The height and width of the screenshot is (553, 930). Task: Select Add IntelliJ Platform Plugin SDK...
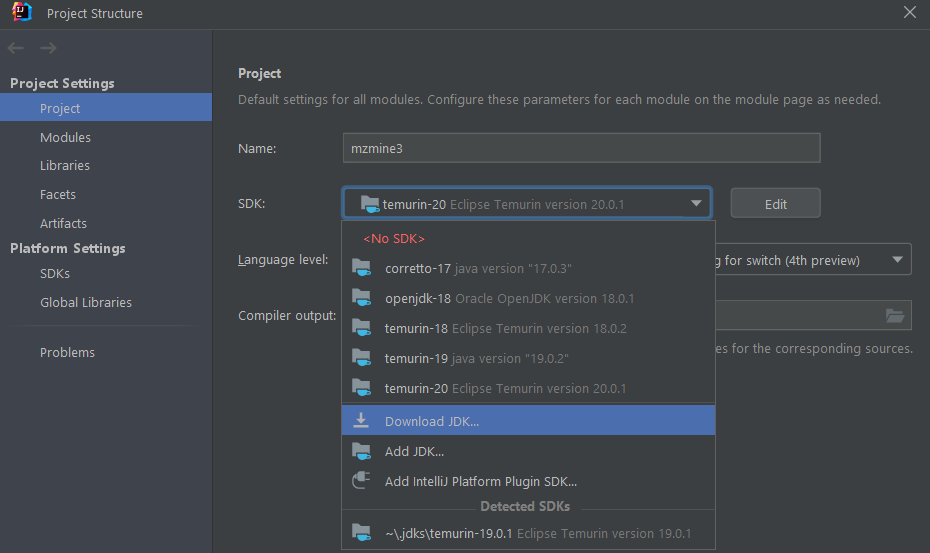coord(528,481)
